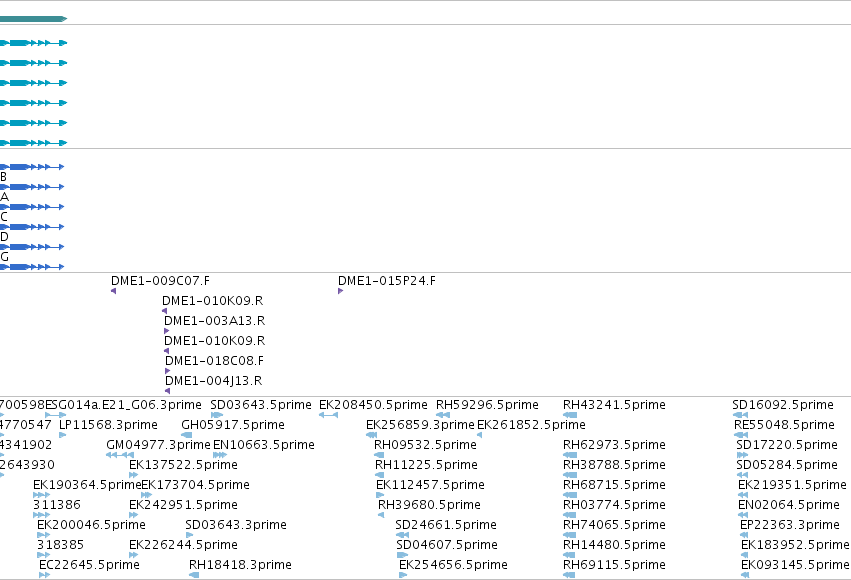This screenshot has width=851, height=580.
Task: Select transcript label G
Action: click(4, 257)
